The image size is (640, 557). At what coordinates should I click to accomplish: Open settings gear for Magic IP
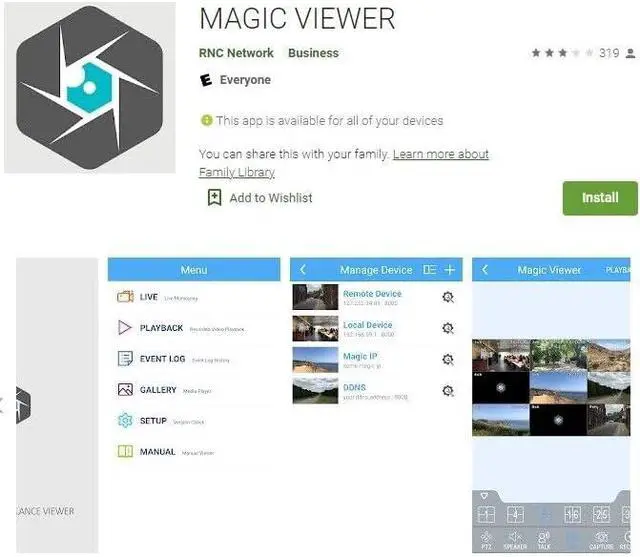pos(448,359)
